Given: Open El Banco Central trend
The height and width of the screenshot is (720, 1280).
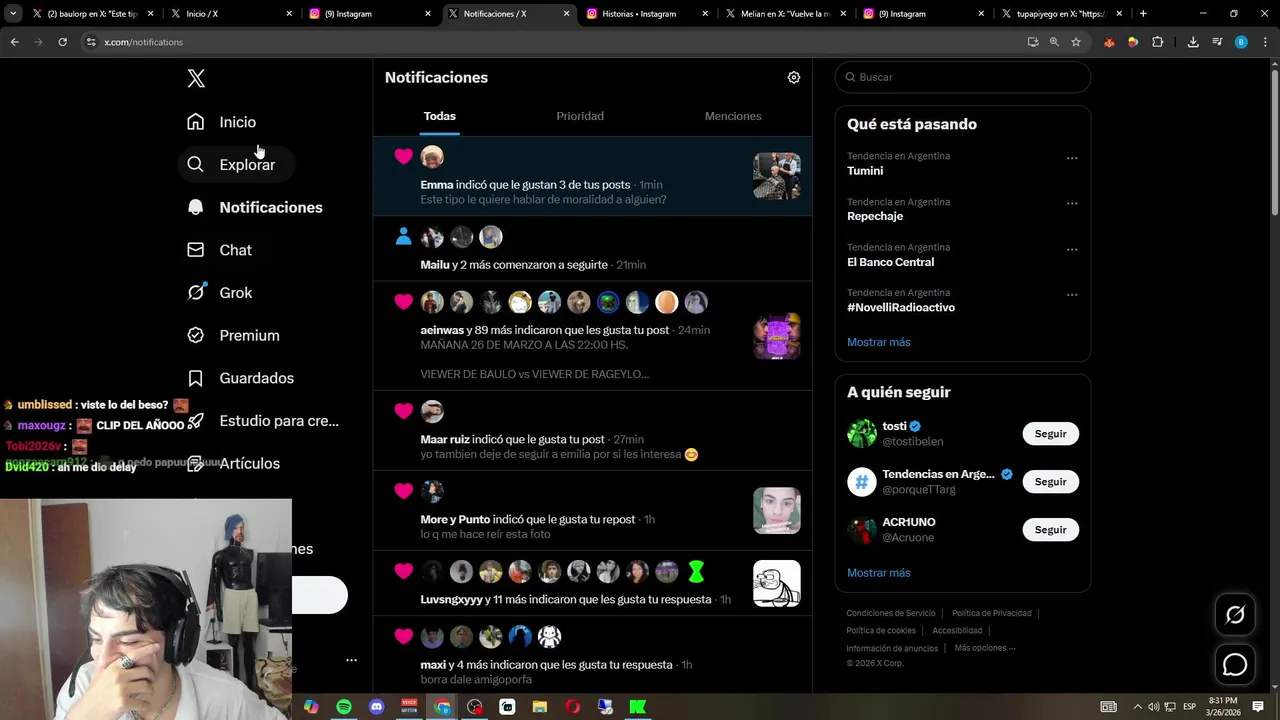Looking at the screenshot, I should coord(890,262).
